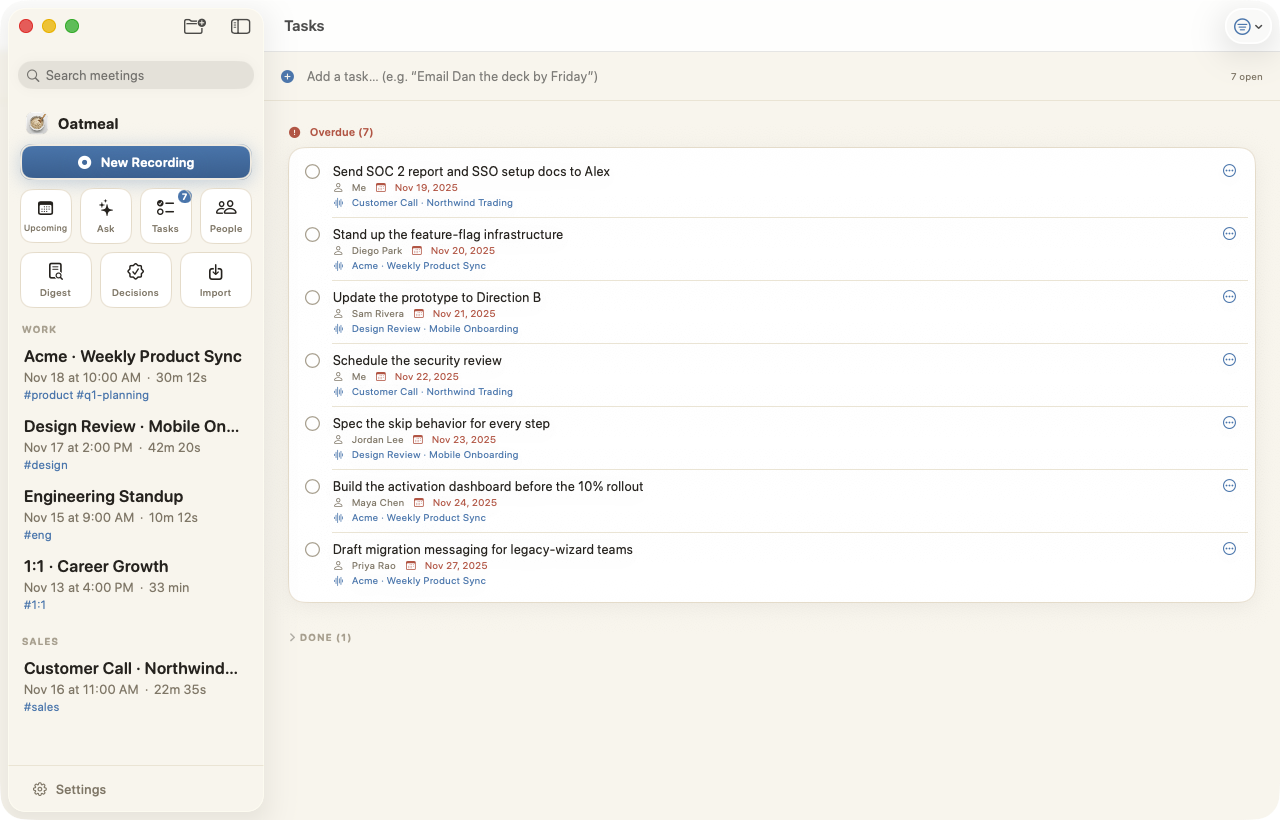
Task: Click the #1:1 tag
Action: 35,605
